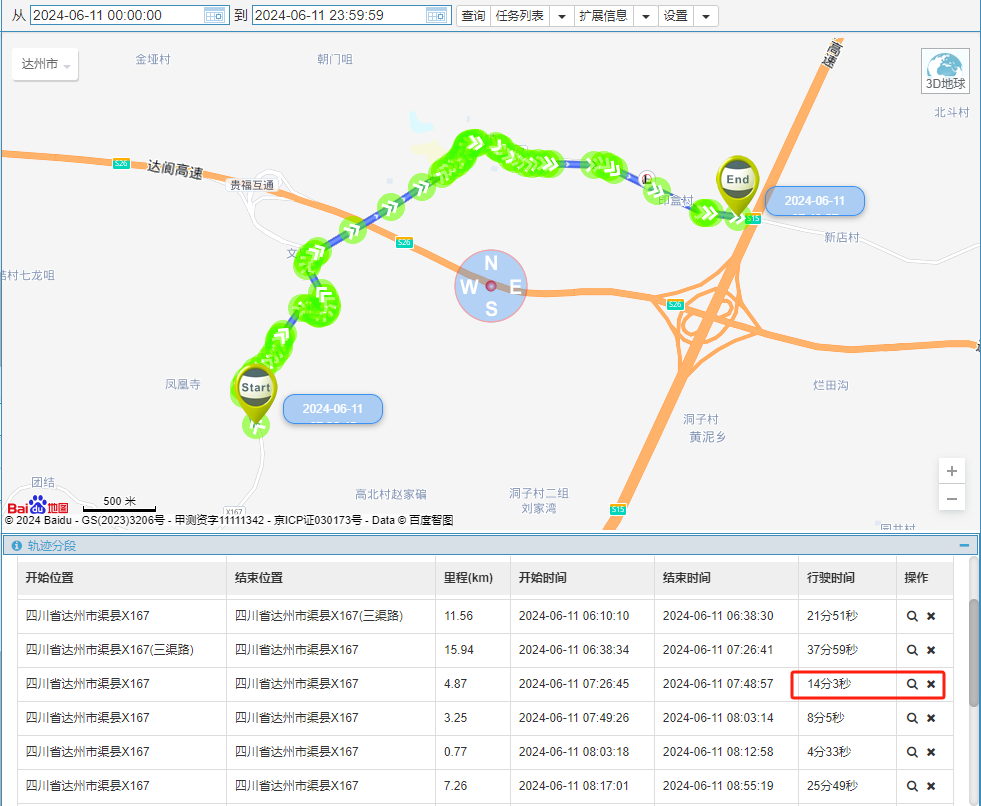Screen dimensions: 981x806
Task: Click the End marker on the map
Action: (737, 184)
